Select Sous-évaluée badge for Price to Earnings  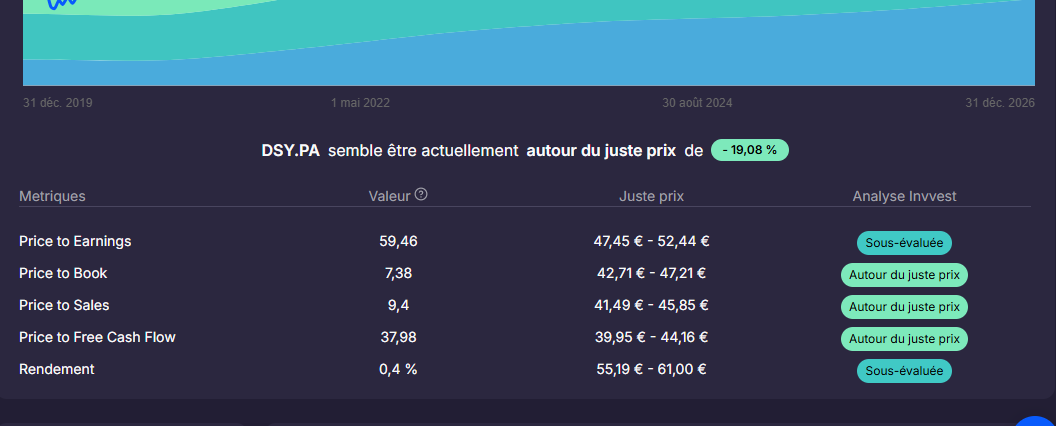click(904, 243)
